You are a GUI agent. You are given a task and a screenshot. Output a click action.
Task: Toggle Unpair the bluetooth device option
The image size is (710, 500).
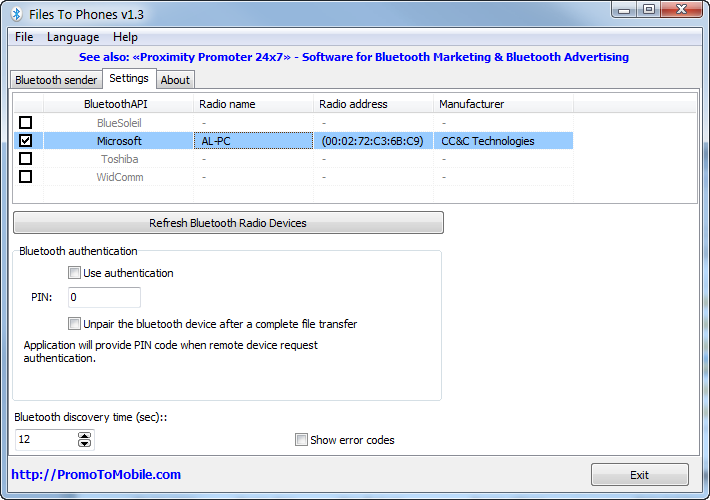point(74,324)
